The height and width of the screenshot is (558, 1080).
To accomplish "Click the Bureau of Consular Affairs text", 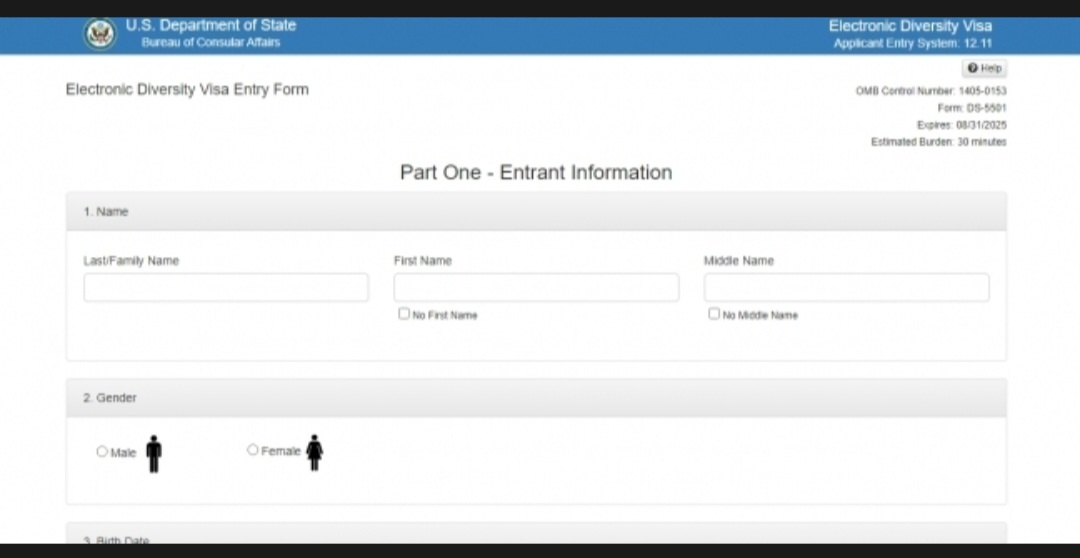I will tap(211, 42).
